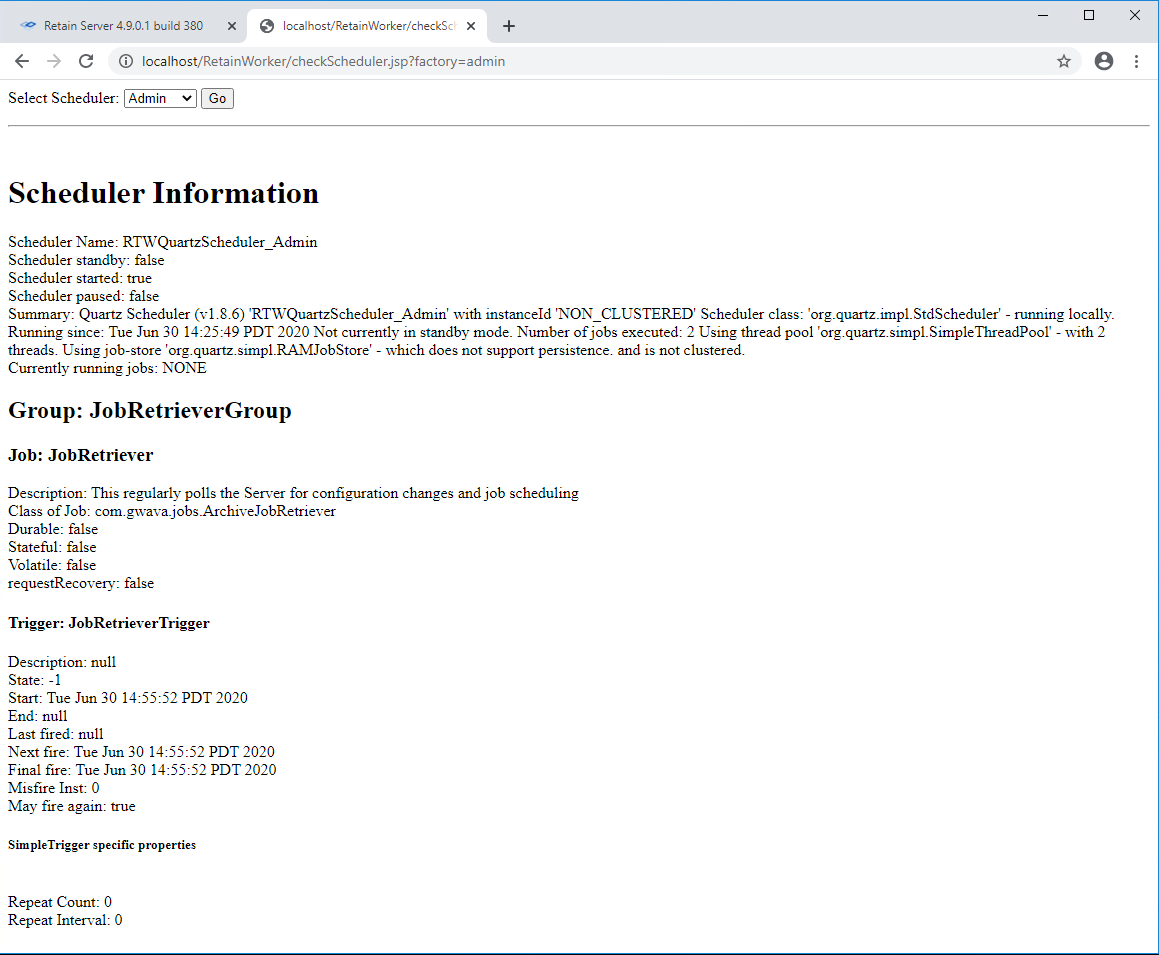Open a new browser tab
The height and width of the screenshot is (955, 1159).
pyautogui.click(x=509, y=26)
